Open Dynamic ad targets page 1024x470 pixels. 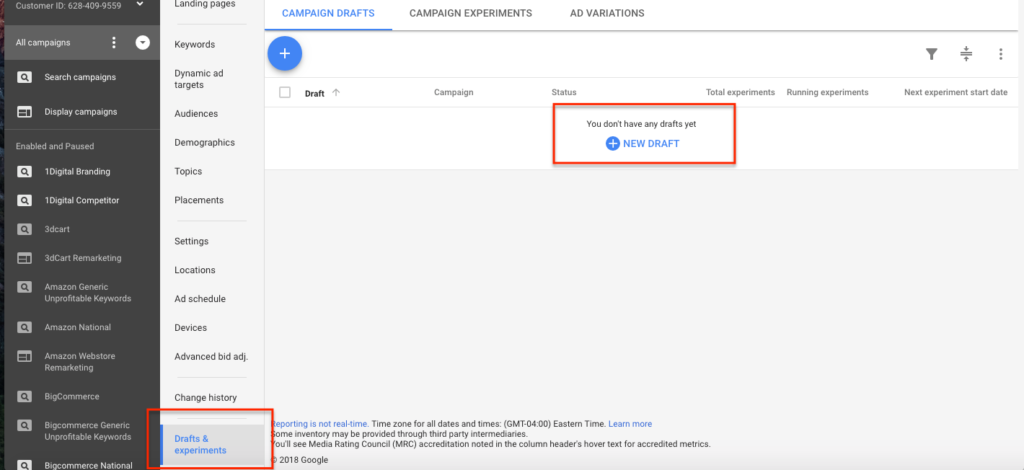(199, 79)
